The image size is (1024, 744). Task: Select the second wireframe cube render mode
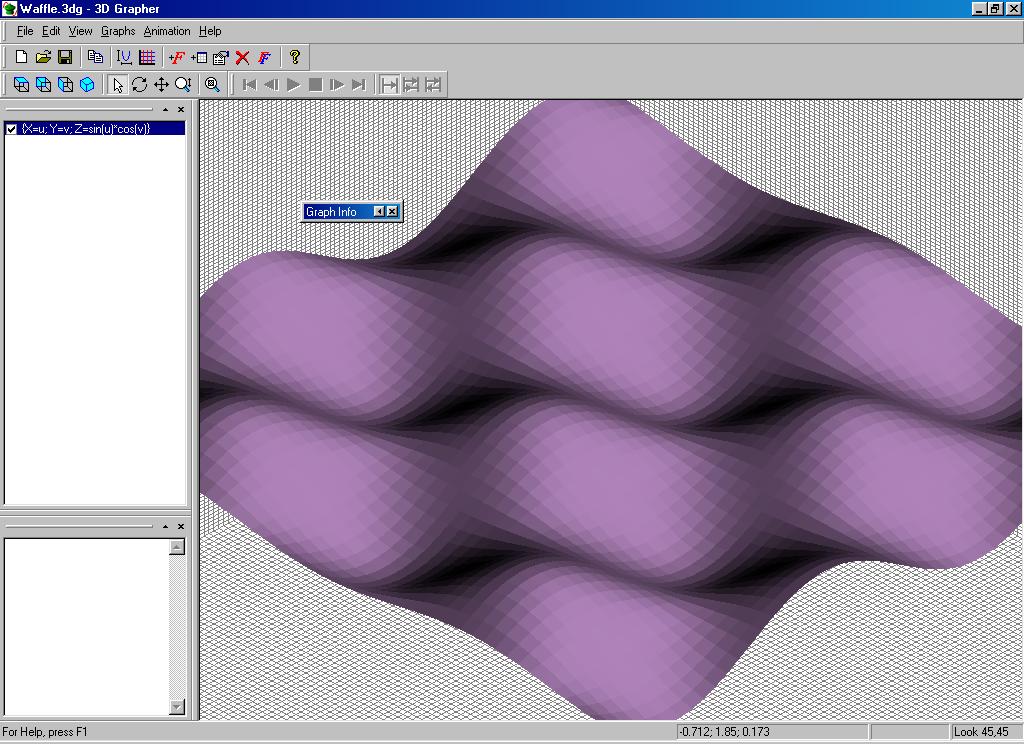[x=43, y=84]
